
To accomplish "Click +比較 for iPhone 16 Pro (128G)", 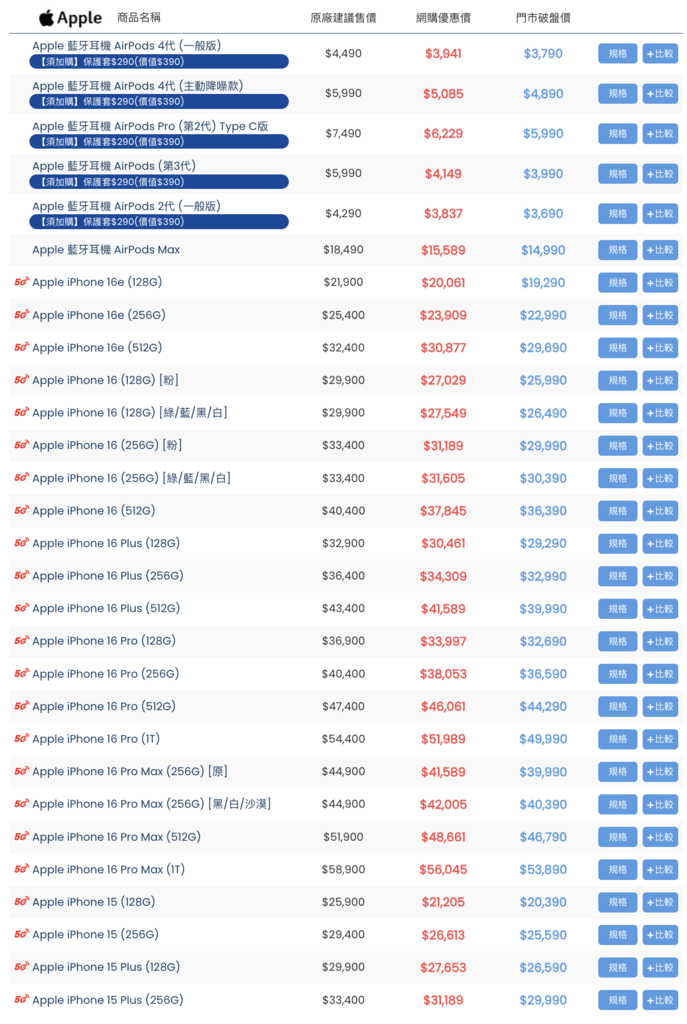I will click(660, 641).
